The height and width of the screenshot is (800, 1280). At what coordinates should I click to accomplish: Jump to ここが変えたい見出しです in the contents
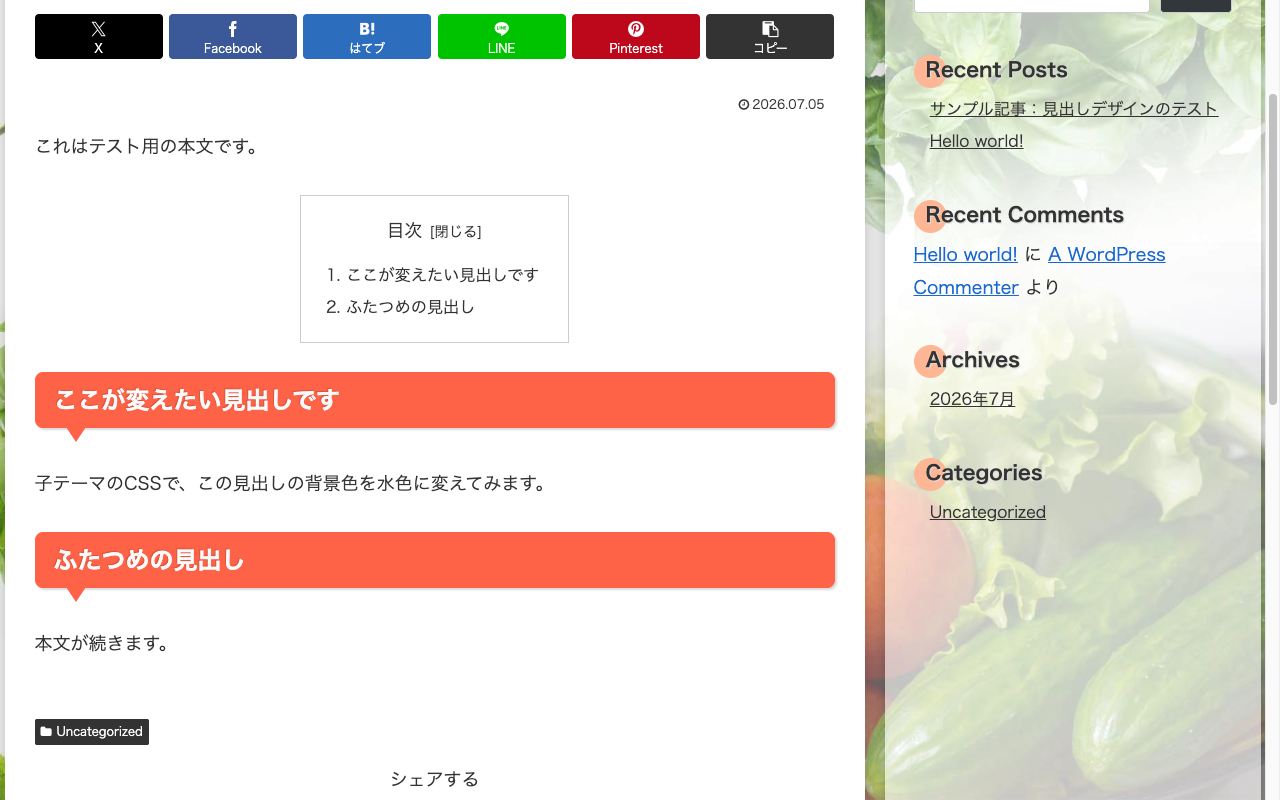[x=443, y=275]
